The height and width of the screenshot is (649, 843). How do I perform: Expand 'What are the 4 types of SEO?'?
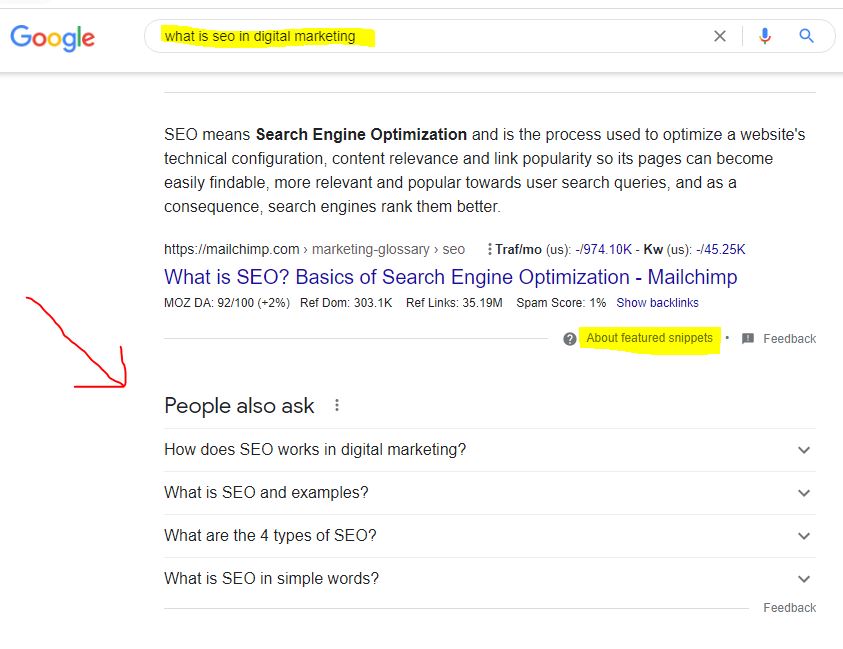[490, 536]
